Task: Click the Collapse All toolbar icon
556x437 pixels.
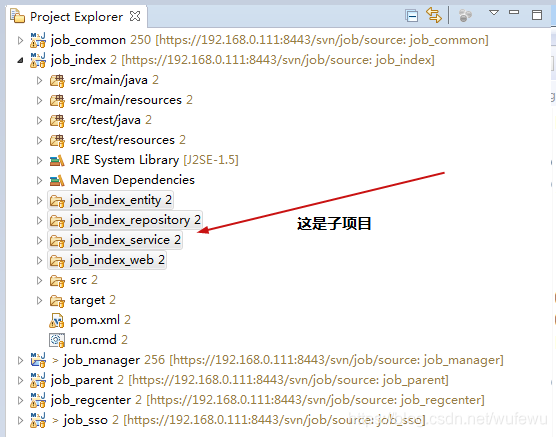Action: pyautogui.click(x=411, y=16)
